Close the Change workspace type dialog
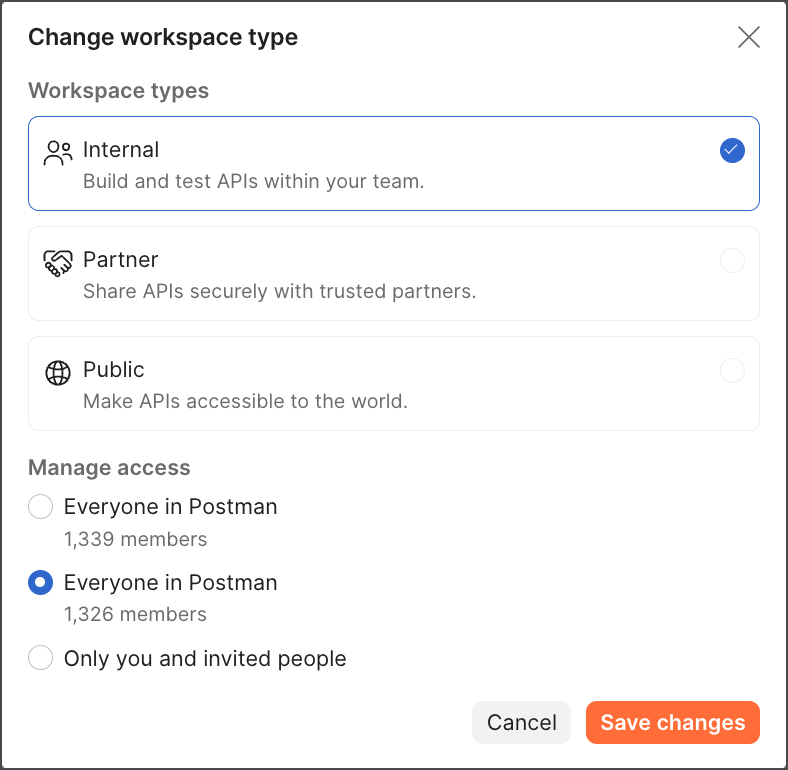The width and height of the screenshot is (788, 770). 748,38
